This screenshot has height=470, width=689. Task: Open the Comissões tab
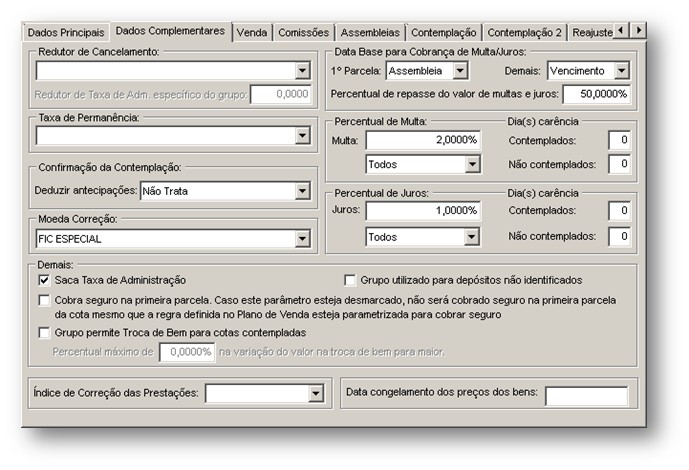point(303,33)
